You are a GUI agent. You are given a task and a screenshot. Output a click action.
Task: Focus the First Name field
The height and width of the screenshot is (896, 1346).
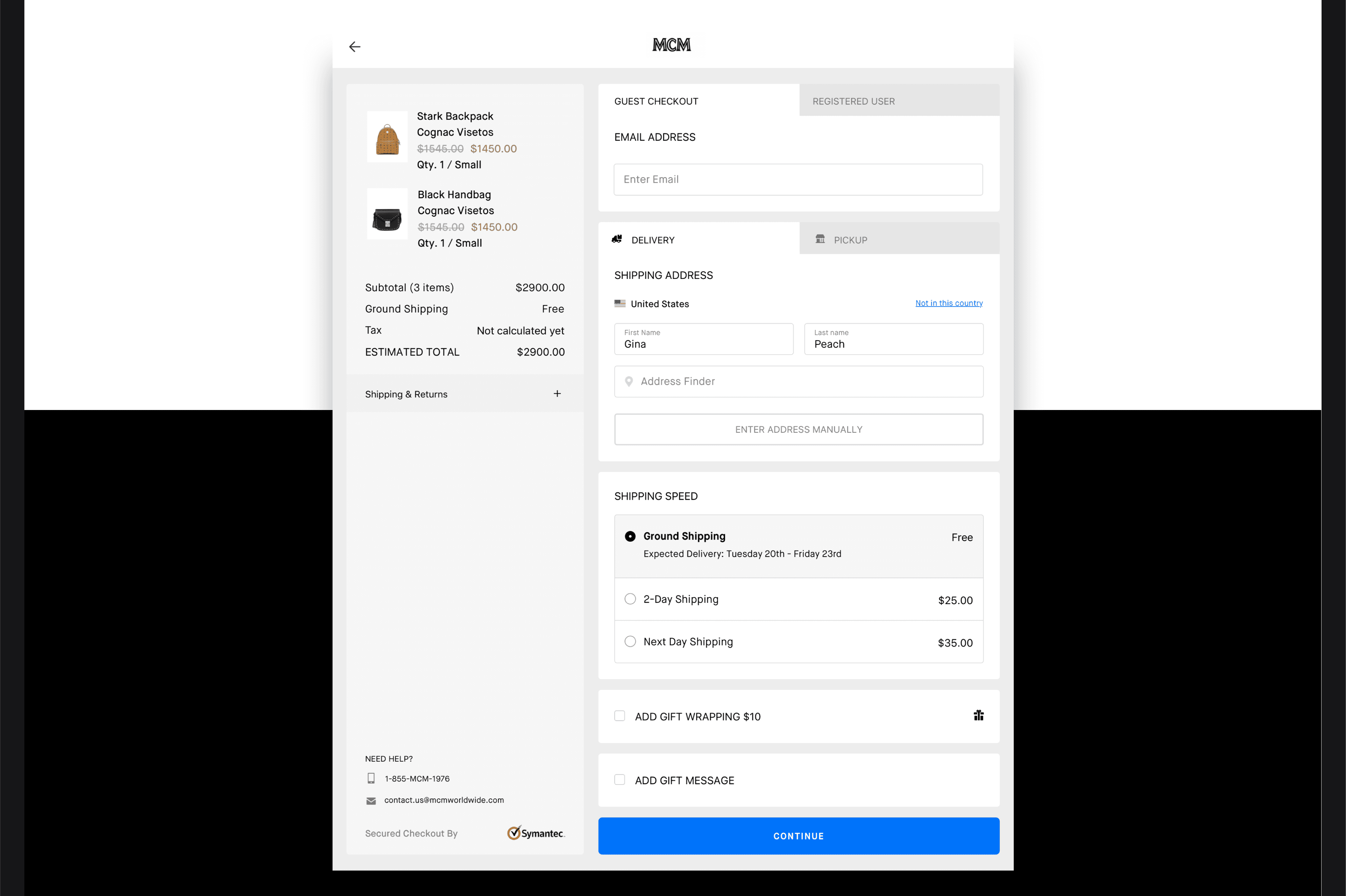[x=703, y=339]
